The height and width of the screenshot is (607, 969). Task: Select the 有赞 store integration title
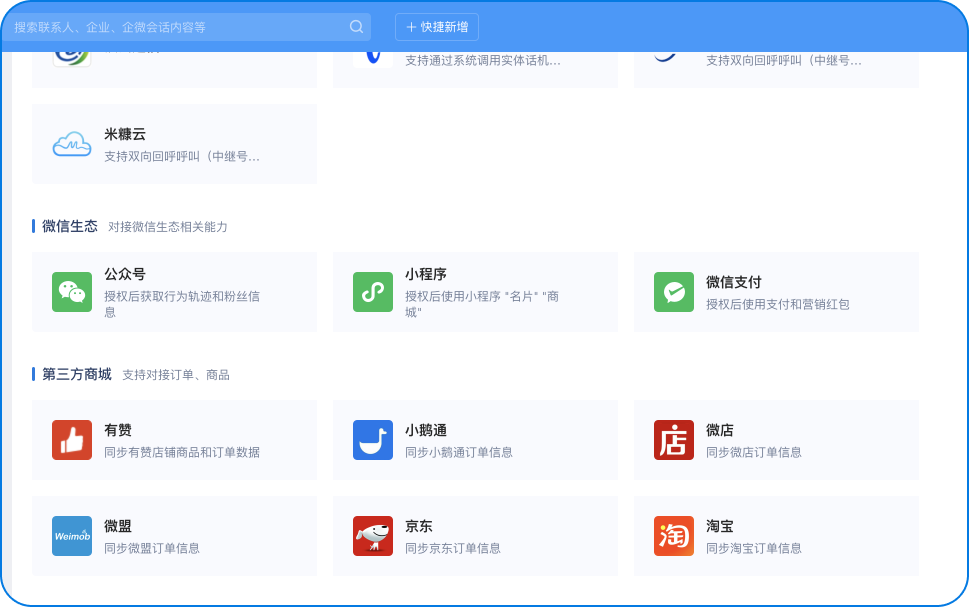tap(118, 430)
